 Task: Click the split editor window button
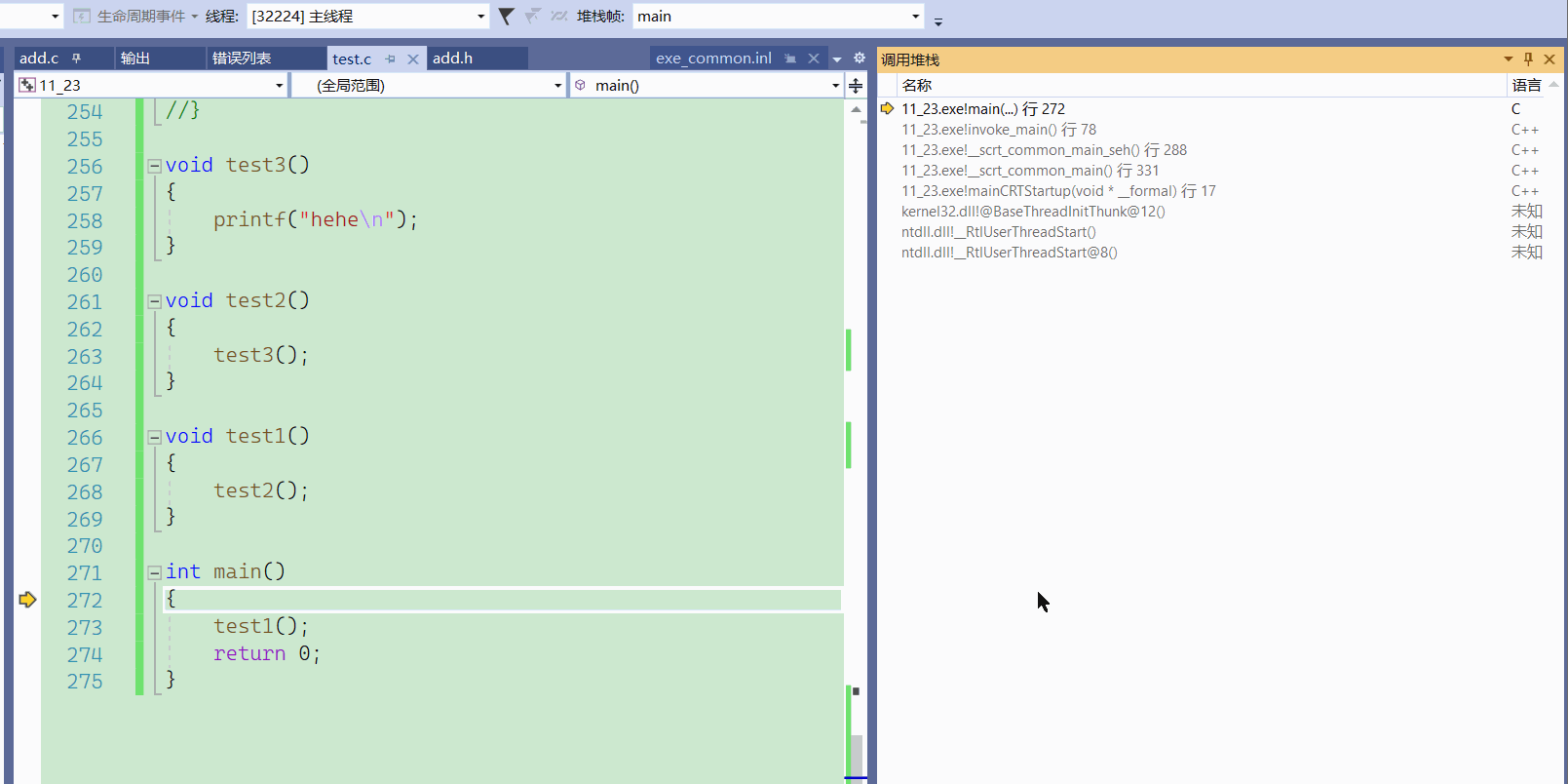pyautogui.click(x=856, y=86)
